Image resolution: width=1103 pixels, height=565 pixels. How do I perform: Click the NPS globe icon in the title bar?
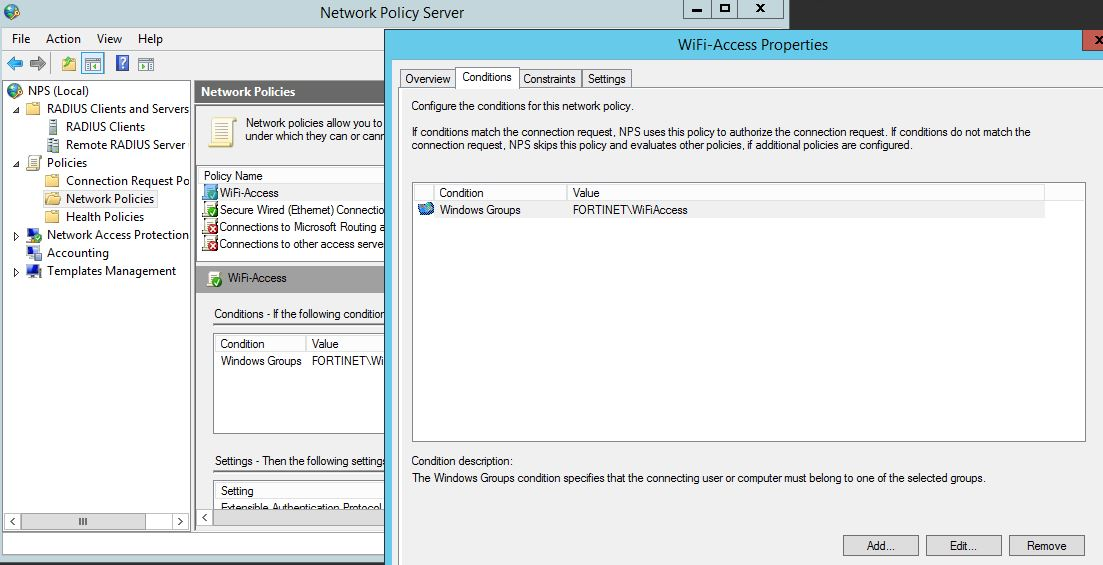point(12,11)
